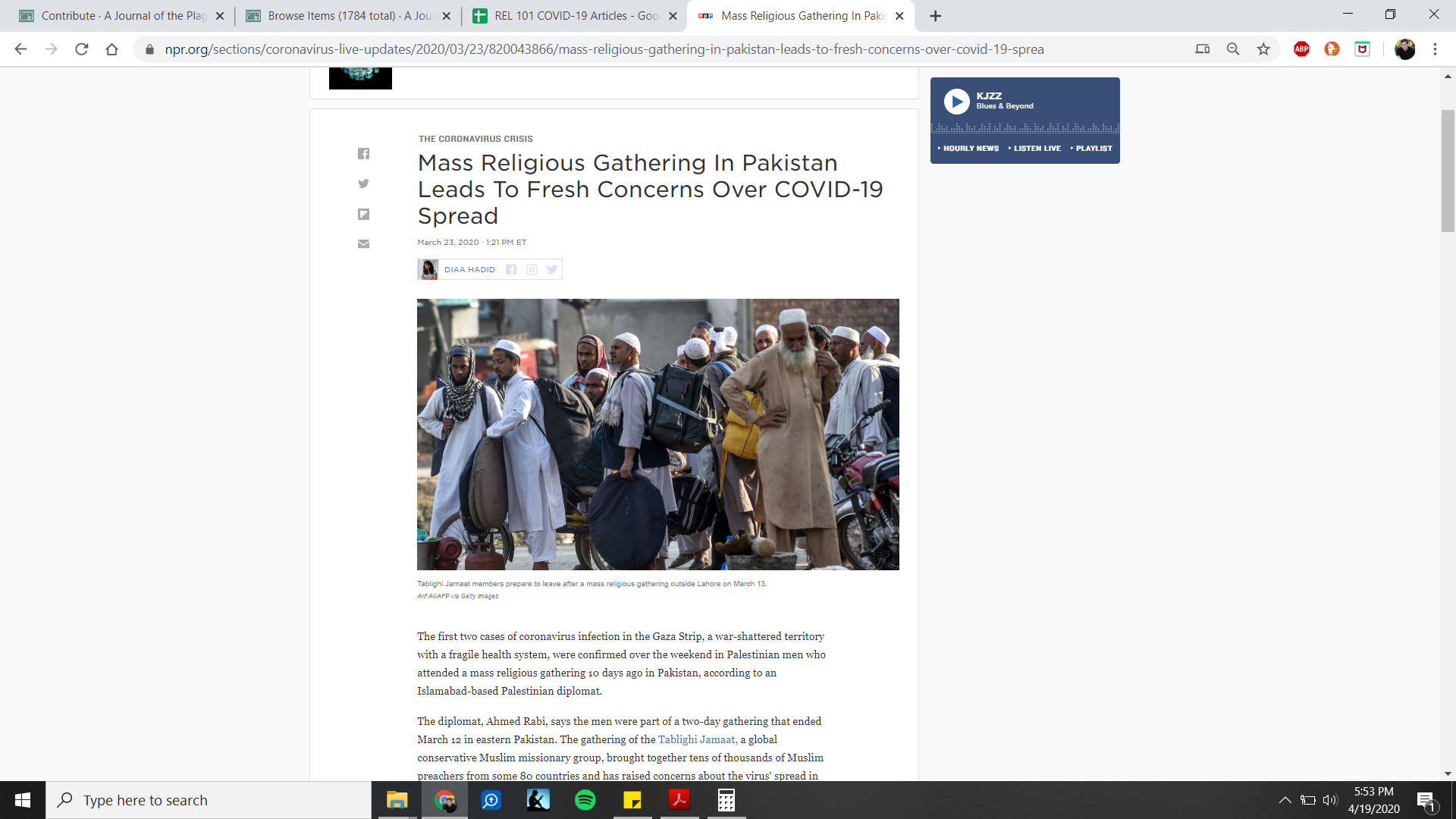Share article via Flipboard sidebar icon

(363, 214)
